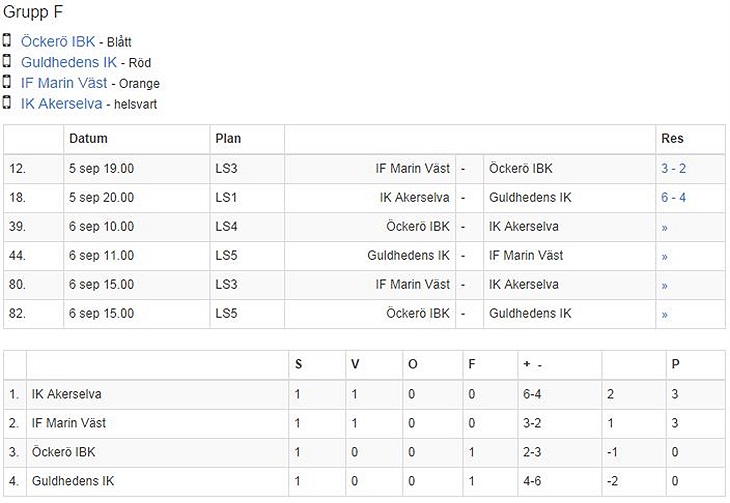
Task: Select the Datum column header
Action: (x=88, y=138)
